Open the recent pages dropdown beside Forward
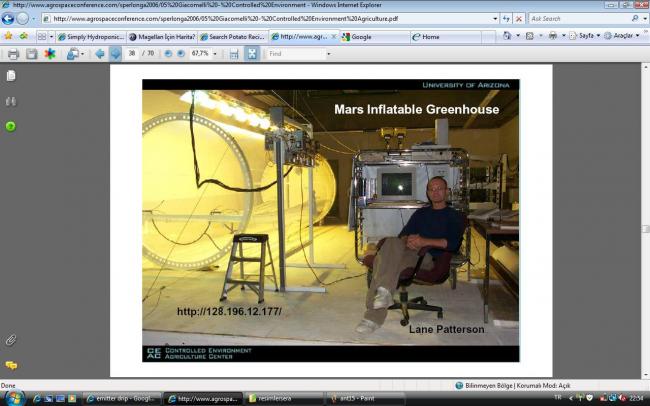The image size is (650, 406). tap(34, 19)
